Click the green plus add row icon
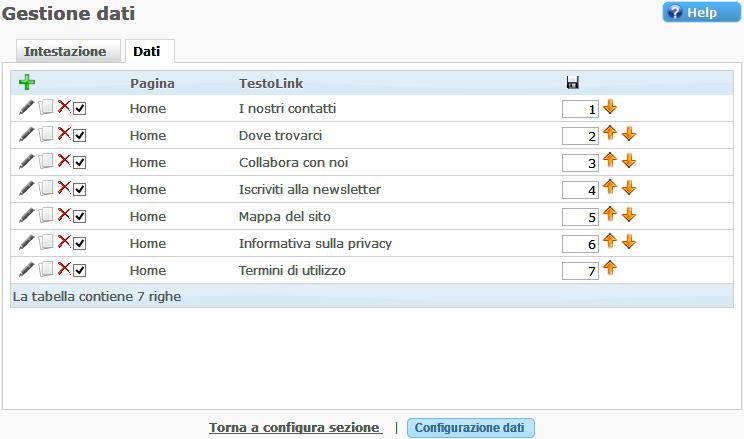This screenshot has width=744, height=439. (x=27, y=83)
